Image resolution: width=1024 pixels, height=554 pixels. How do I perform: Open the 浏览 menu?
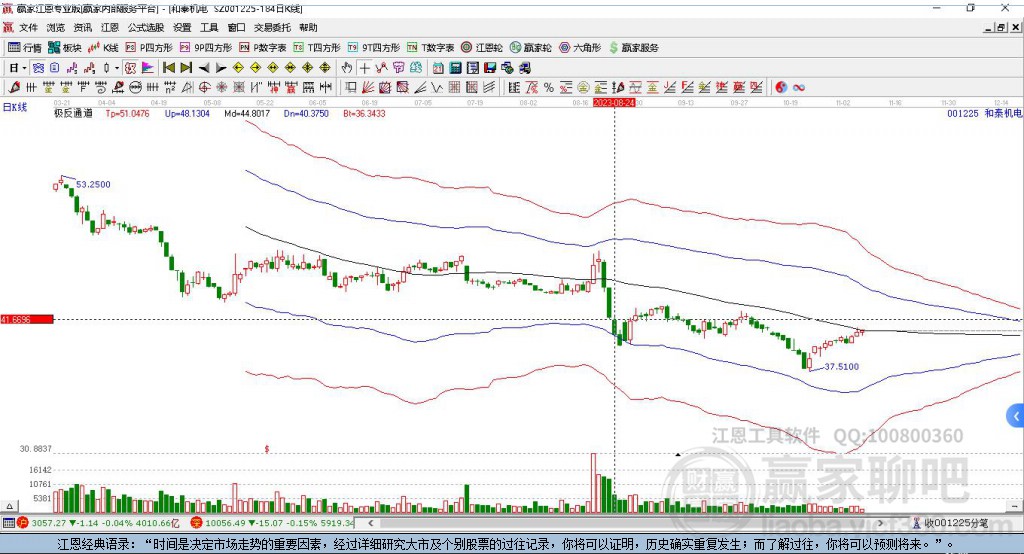(x=56, y=27)
